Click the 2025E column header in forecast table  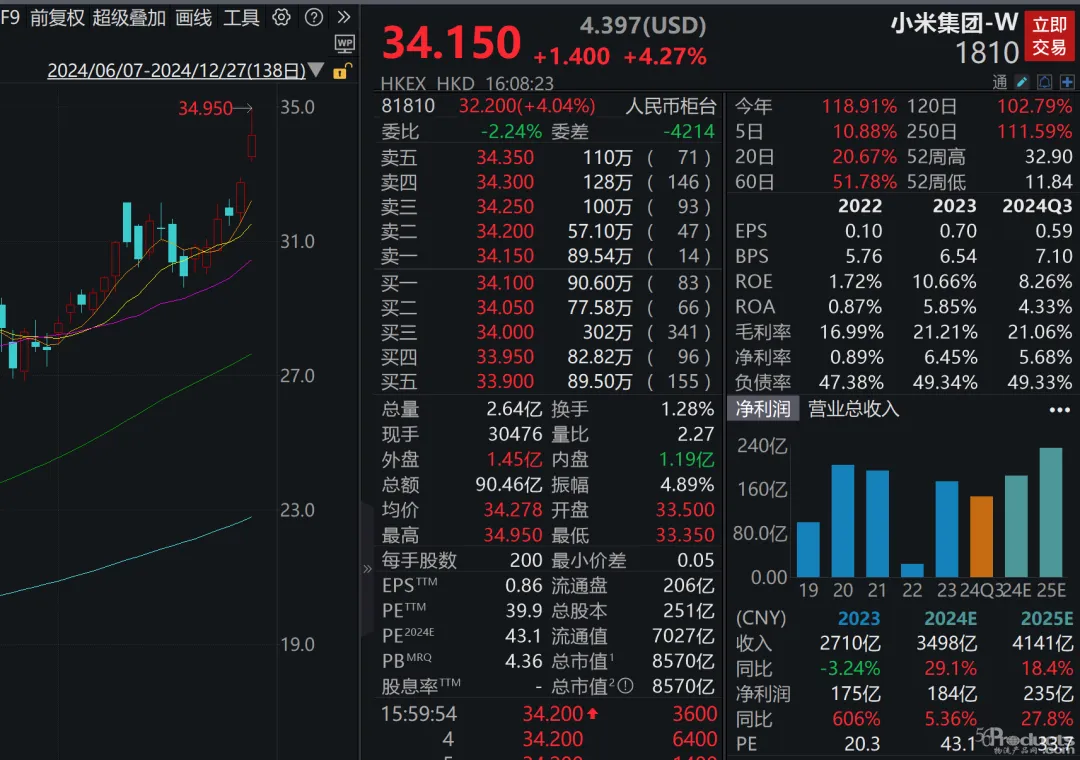pyautogui.click(x=1047, y=618)
